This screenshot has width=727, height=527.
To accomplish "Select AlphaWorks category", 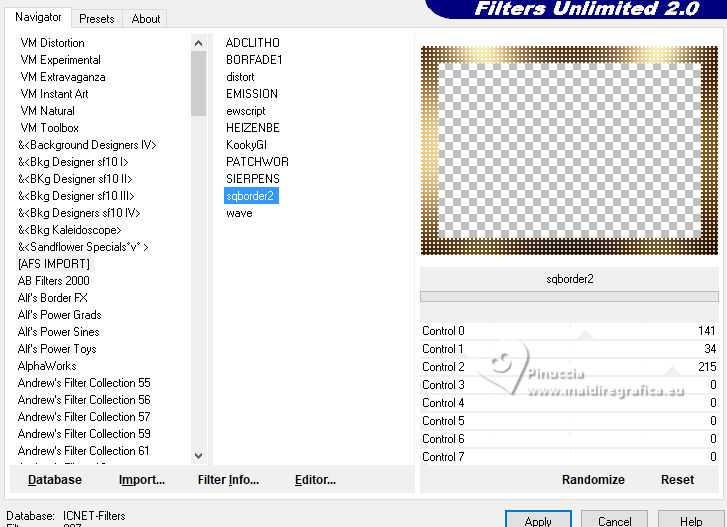I will (47, 366).
